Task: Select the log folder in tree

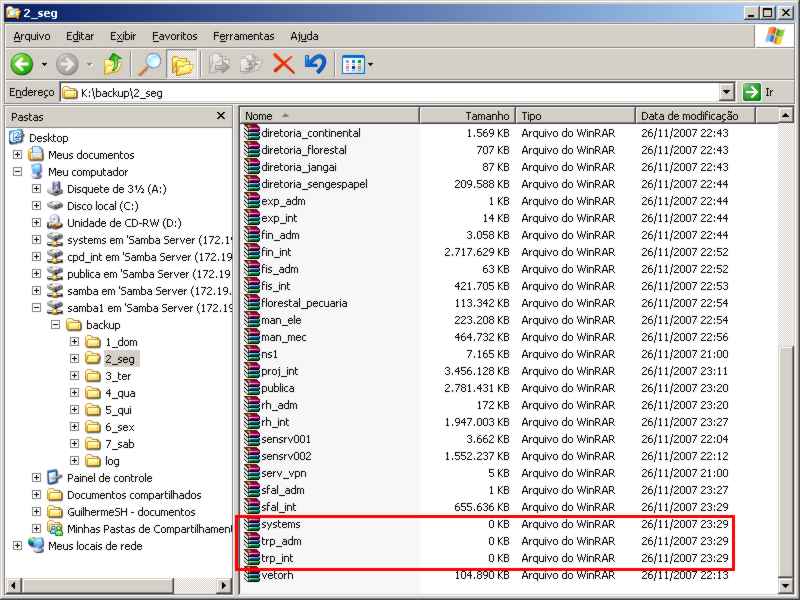Action: [112, 461]
